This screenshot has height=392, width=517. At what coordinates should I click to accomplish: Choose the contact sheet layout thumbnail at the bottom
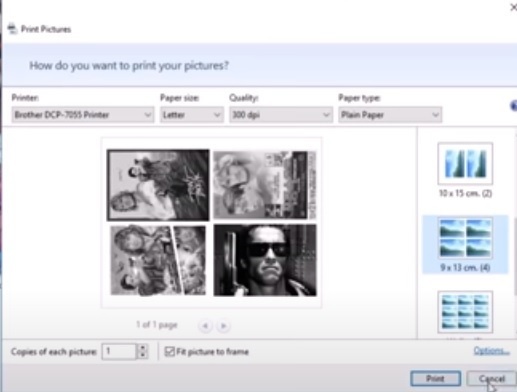click(465, 312)
